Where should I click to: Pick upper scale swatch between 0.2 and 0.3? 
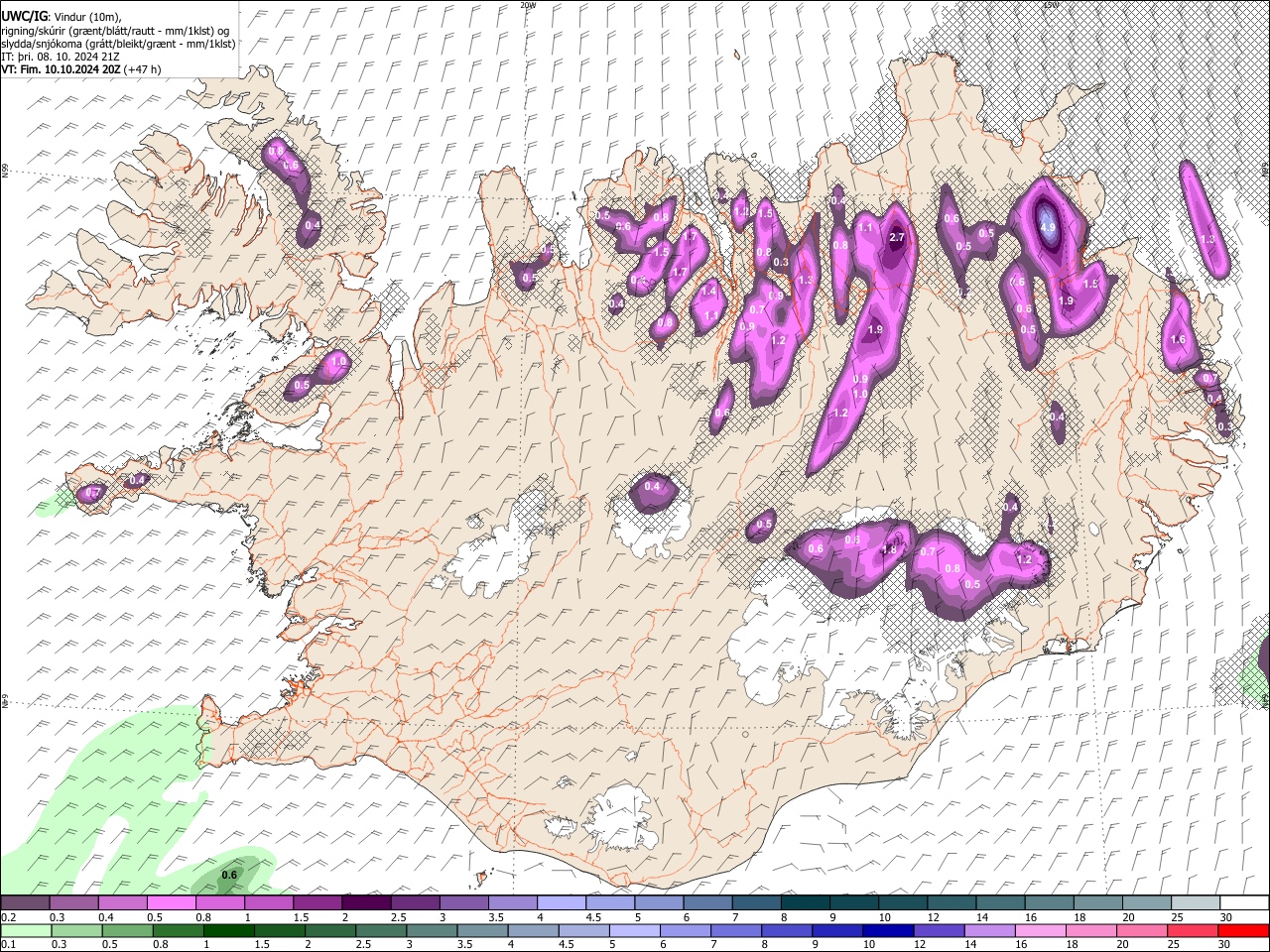pyautogui.click(x=25, y=903)
